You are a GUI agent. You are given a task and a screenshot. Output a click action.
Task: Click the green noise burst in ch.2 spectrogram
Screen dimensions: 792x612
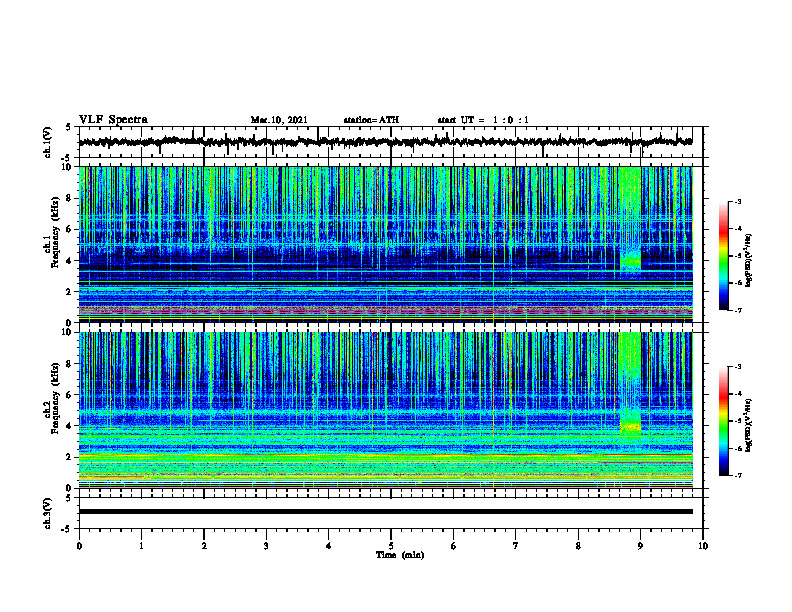[x=630, y=386]
